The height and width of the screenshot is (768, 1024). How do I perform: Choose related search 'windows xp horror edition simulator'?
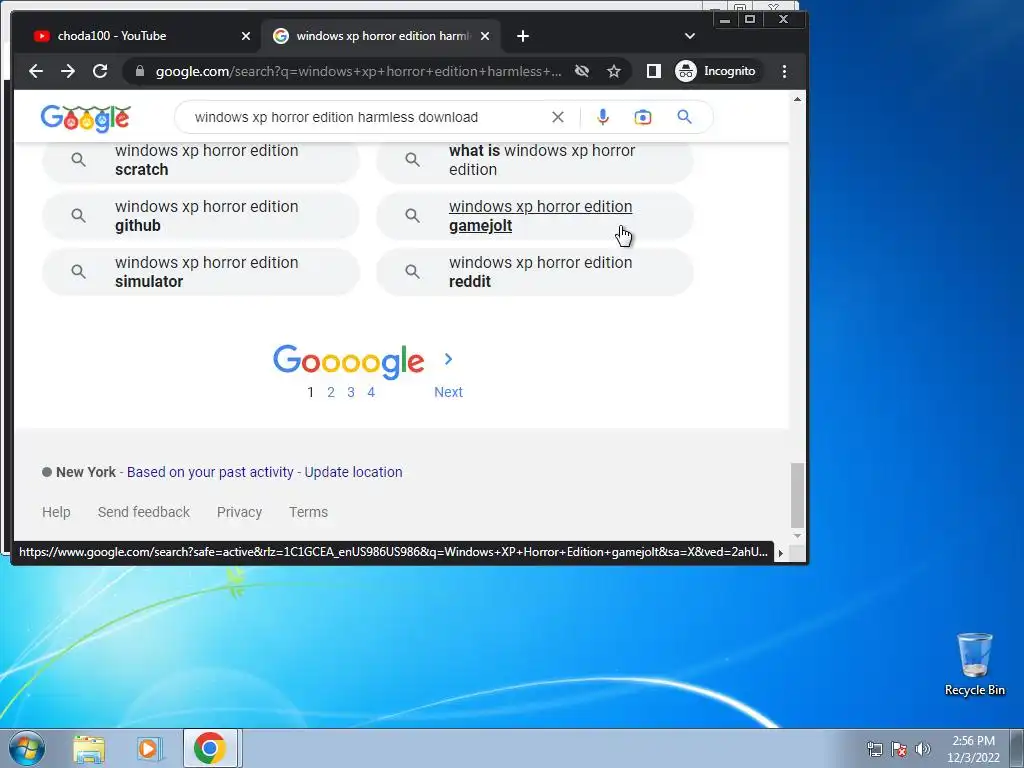tap(201, 272)
